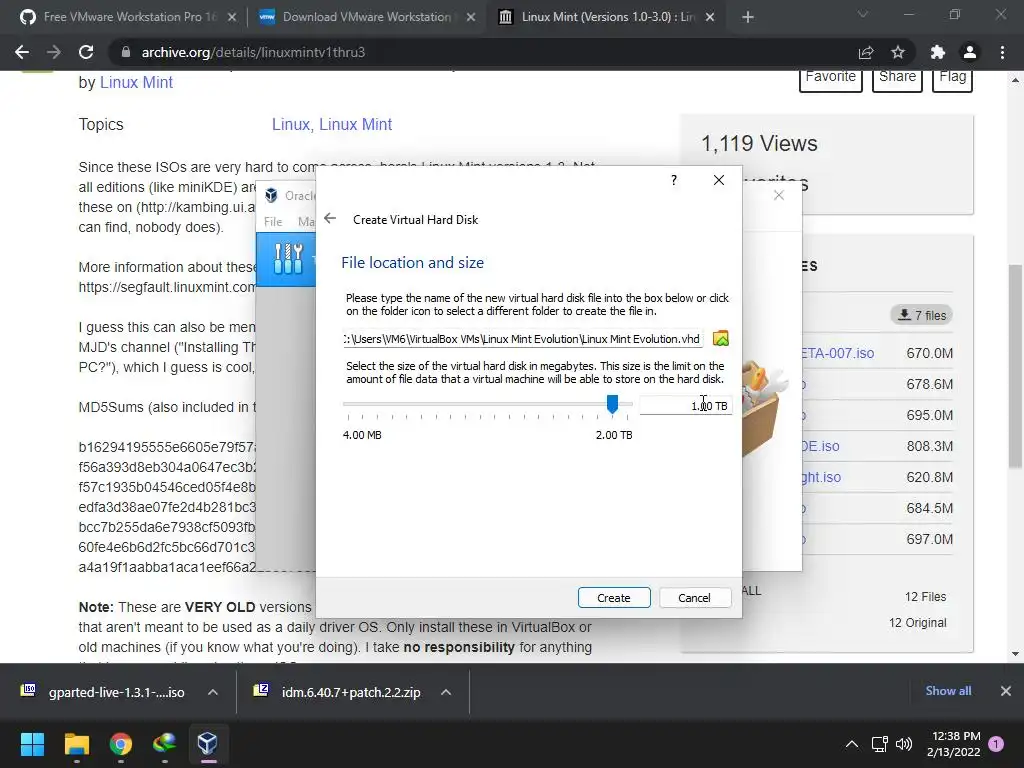1024x768 pixels.
Task: Click the 12 Files text
Action: pos(925,597)
